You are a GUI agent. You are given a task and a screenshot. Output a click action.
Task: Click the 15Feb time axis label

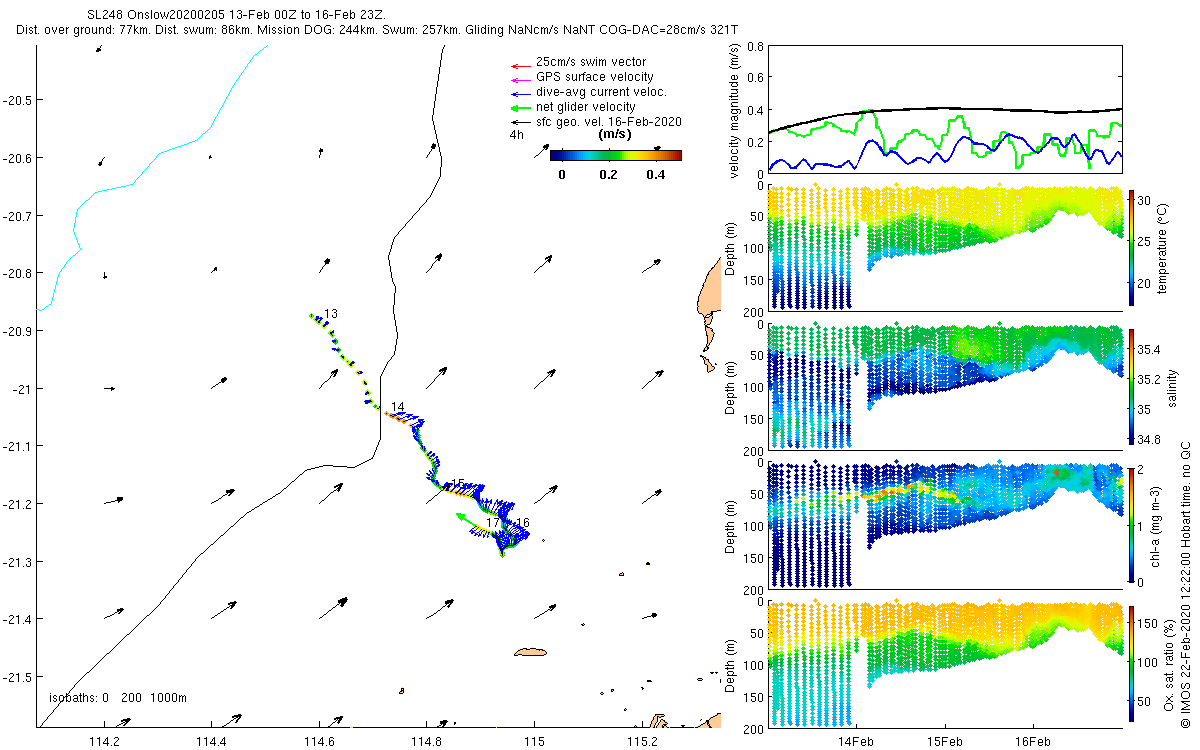[944, 741]
